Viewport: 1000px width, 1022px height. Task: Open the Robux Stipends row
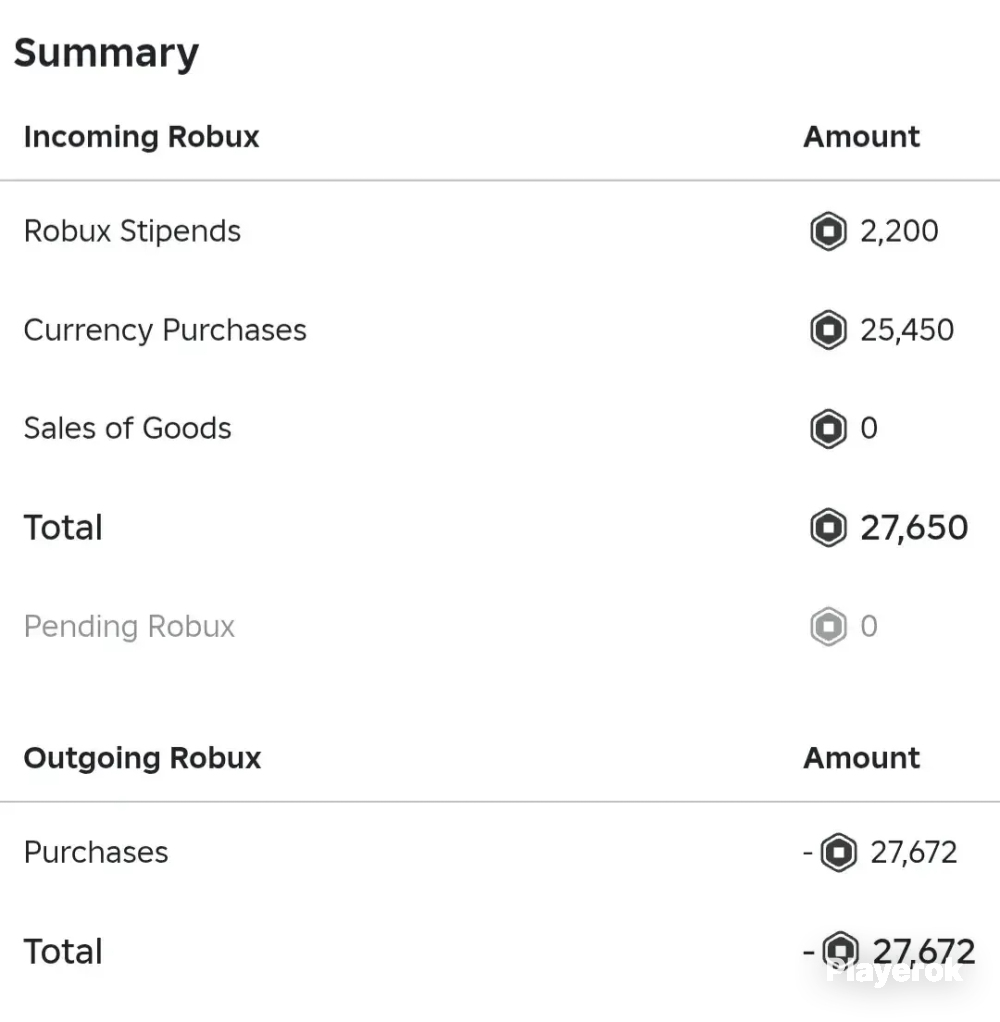click(x=500, y=231)
